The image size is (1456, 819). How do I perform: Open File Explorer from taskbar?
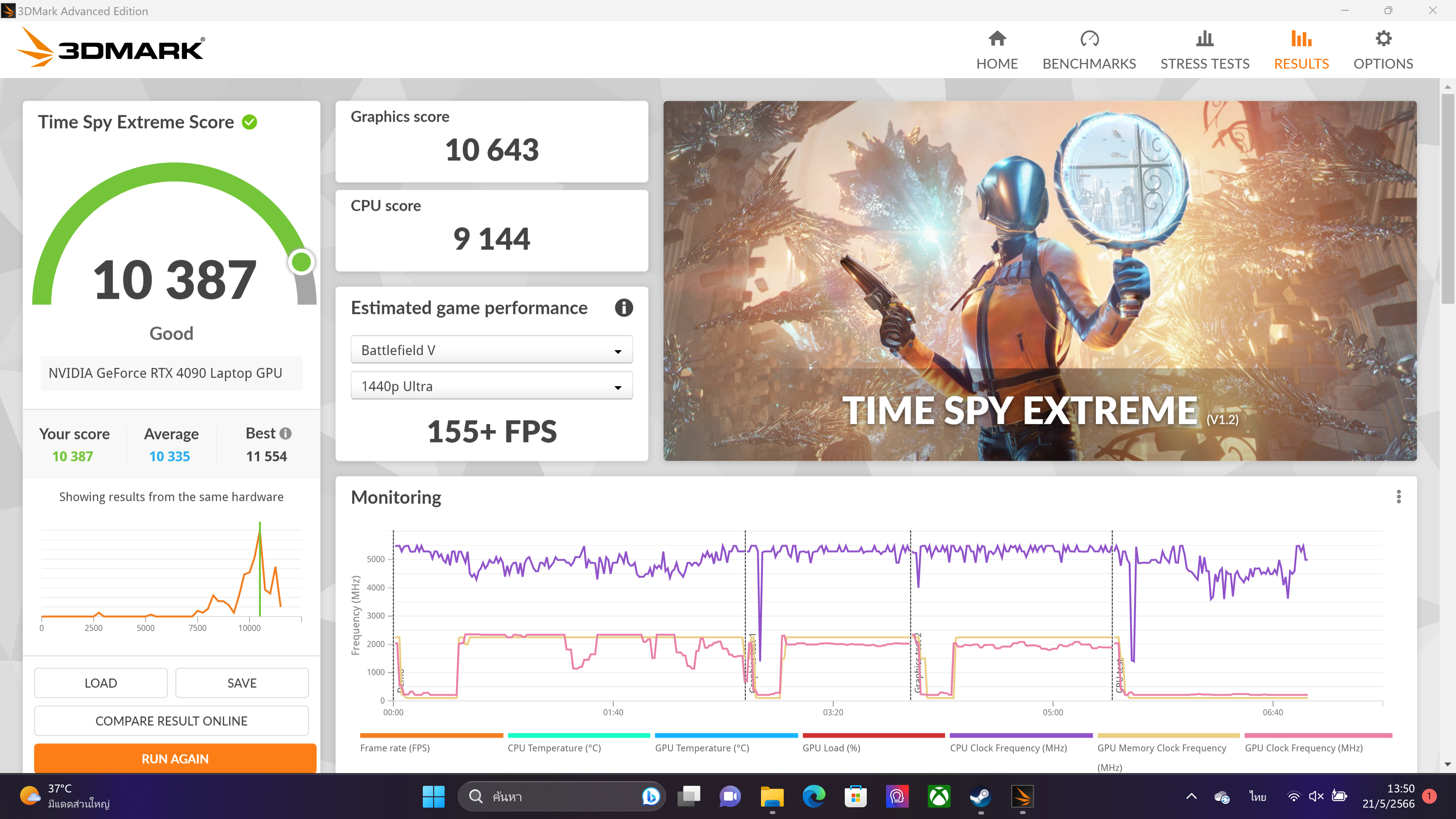pos(772,796)
